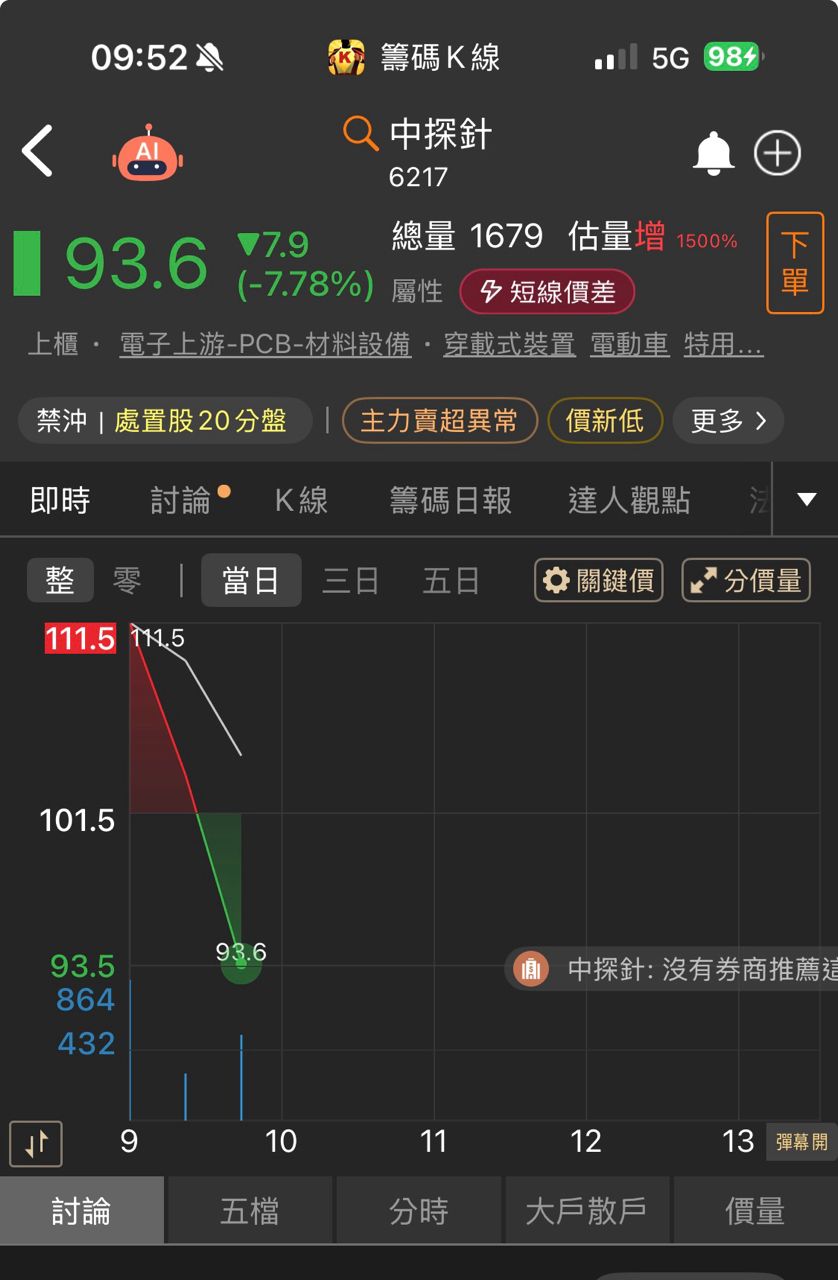The width and height of the screenshot is (838, 1280).
Task: Open bottom 大戶散戶 tab
Action: 587,1211
